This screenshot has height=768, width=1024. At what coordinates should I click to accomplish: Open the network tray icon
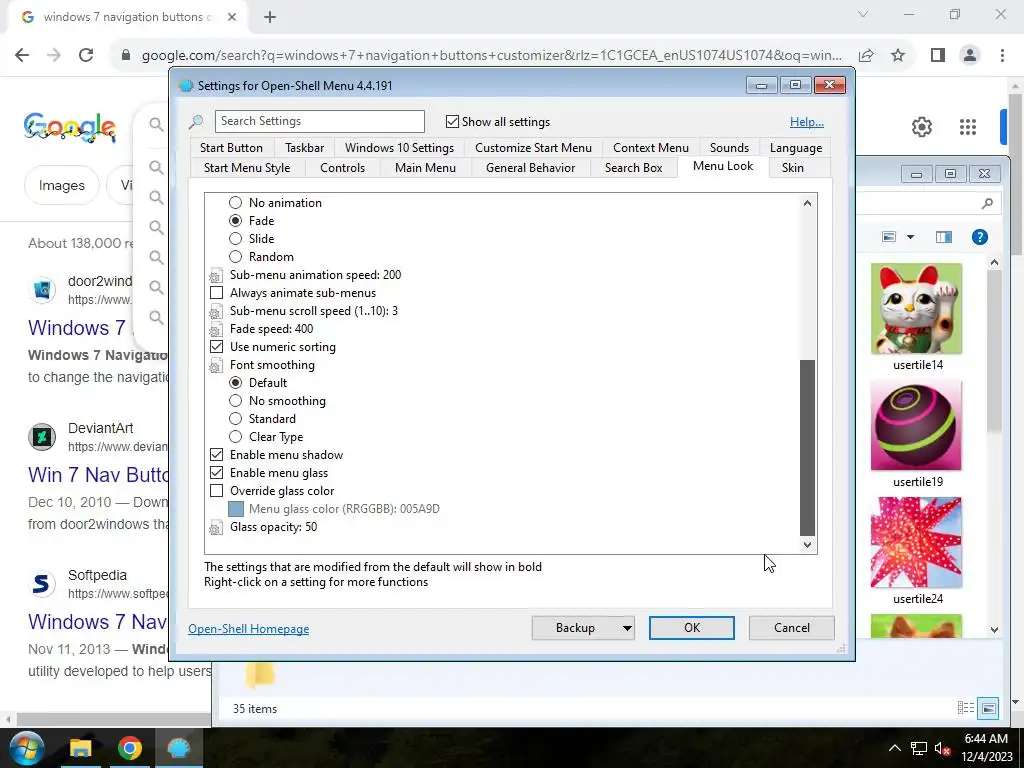pos(918,748)
